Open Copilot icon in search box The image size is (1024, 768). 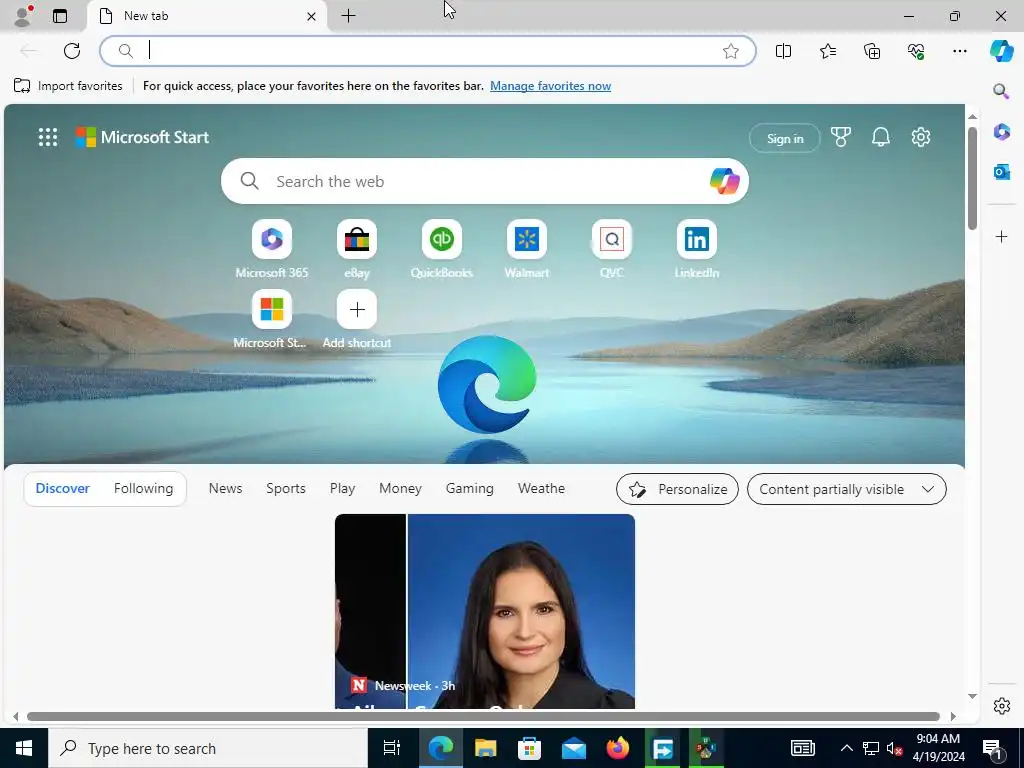pyautogui.click(x=724, y=181)
